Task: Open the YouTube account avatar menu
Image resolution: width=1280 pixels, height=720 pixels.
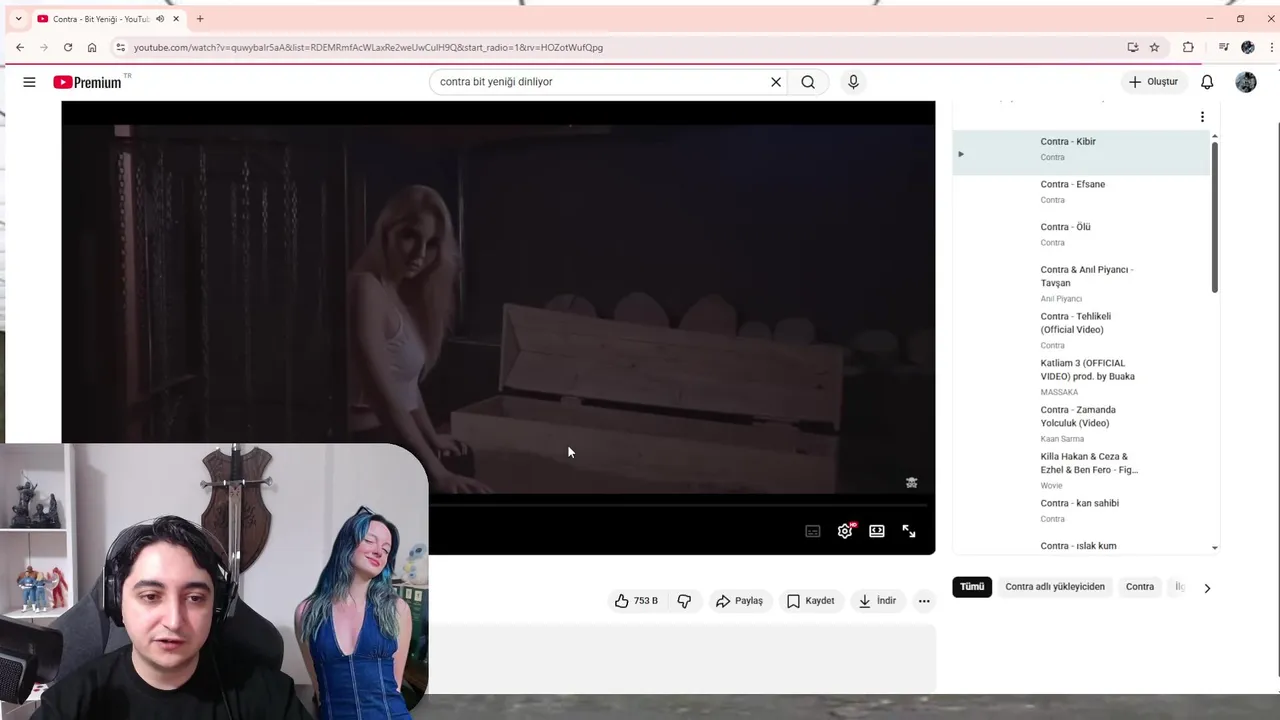Action: pos(1246,82)
